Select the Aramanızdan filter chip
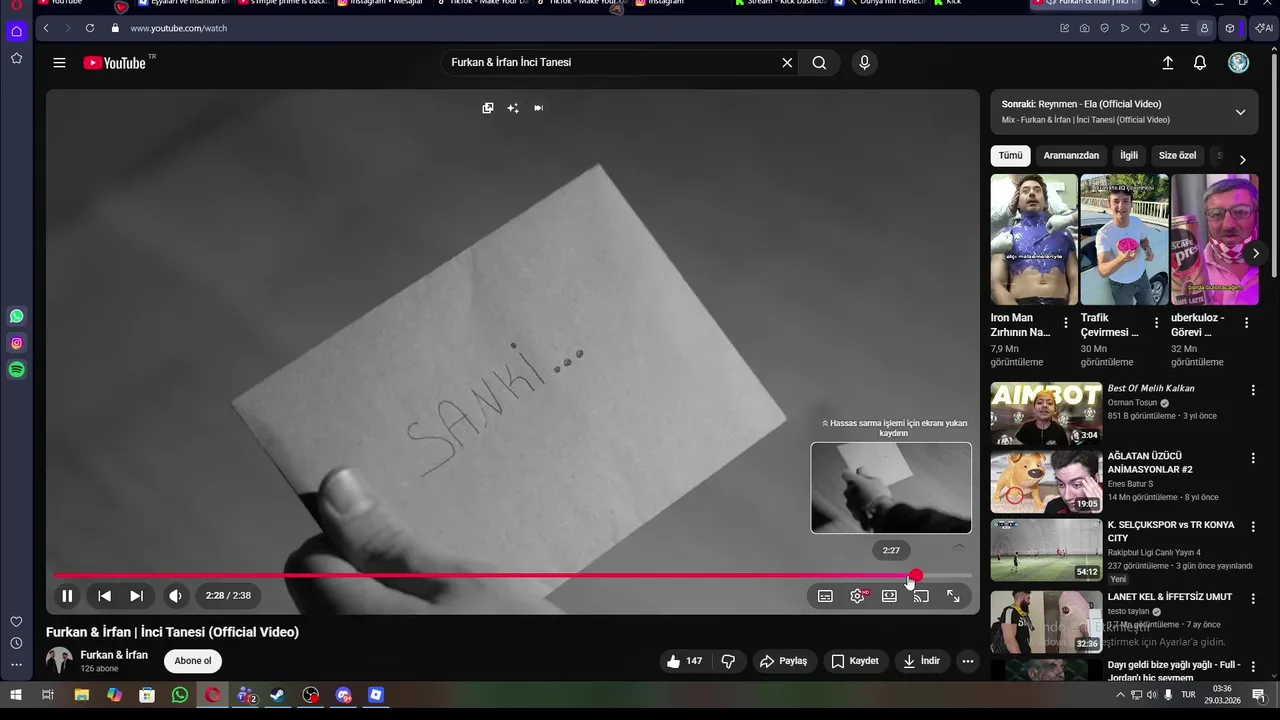Viewport: 1280px width, 720px height. pos(1071,156)
